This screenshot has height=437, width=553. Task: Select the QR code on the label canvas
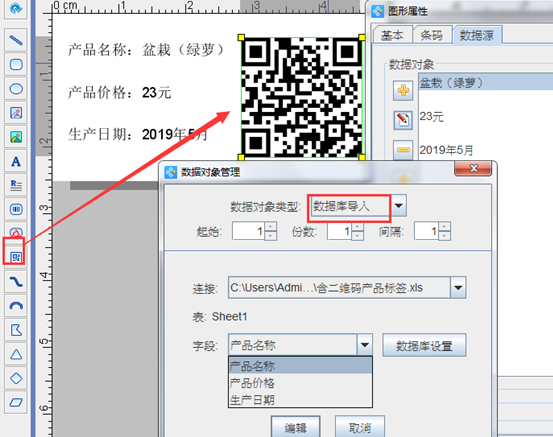[x=302, y=97]
